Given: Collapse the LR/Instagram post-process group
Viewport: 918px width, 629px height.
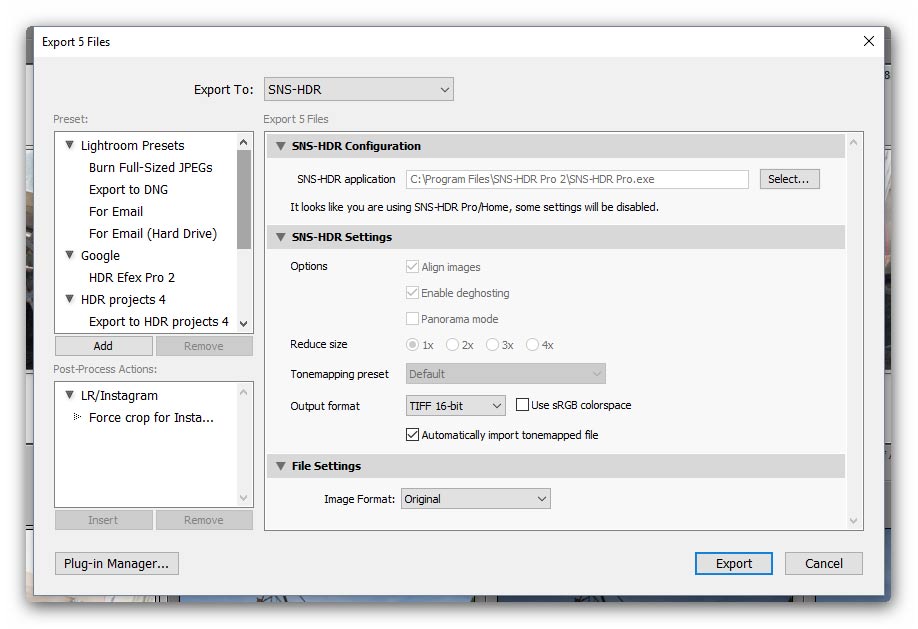Looking at the screenshot, I should click(x=70, y=395).
